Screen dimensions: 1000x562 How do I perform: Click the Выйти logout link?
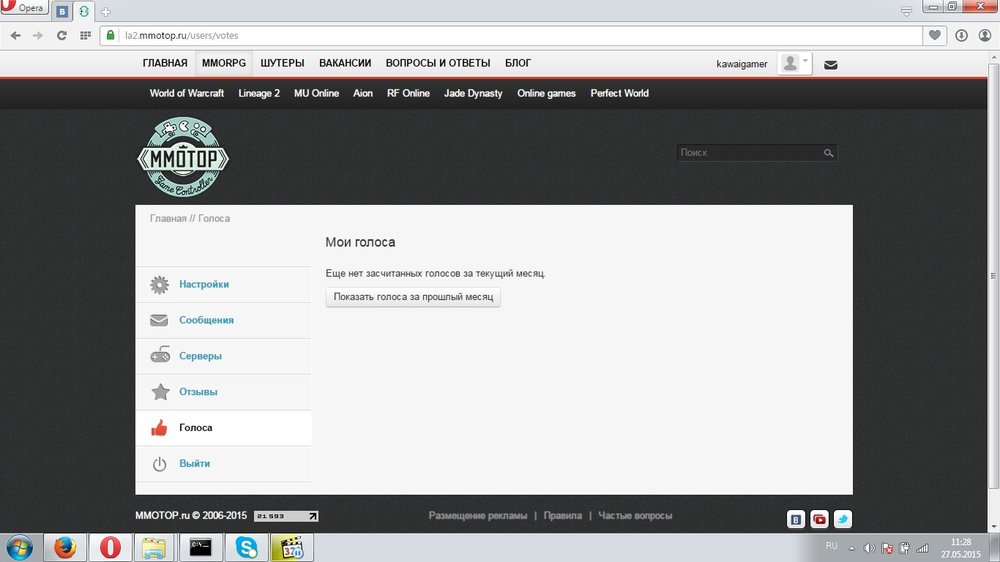pyautogui.click(x=194, y=464)
